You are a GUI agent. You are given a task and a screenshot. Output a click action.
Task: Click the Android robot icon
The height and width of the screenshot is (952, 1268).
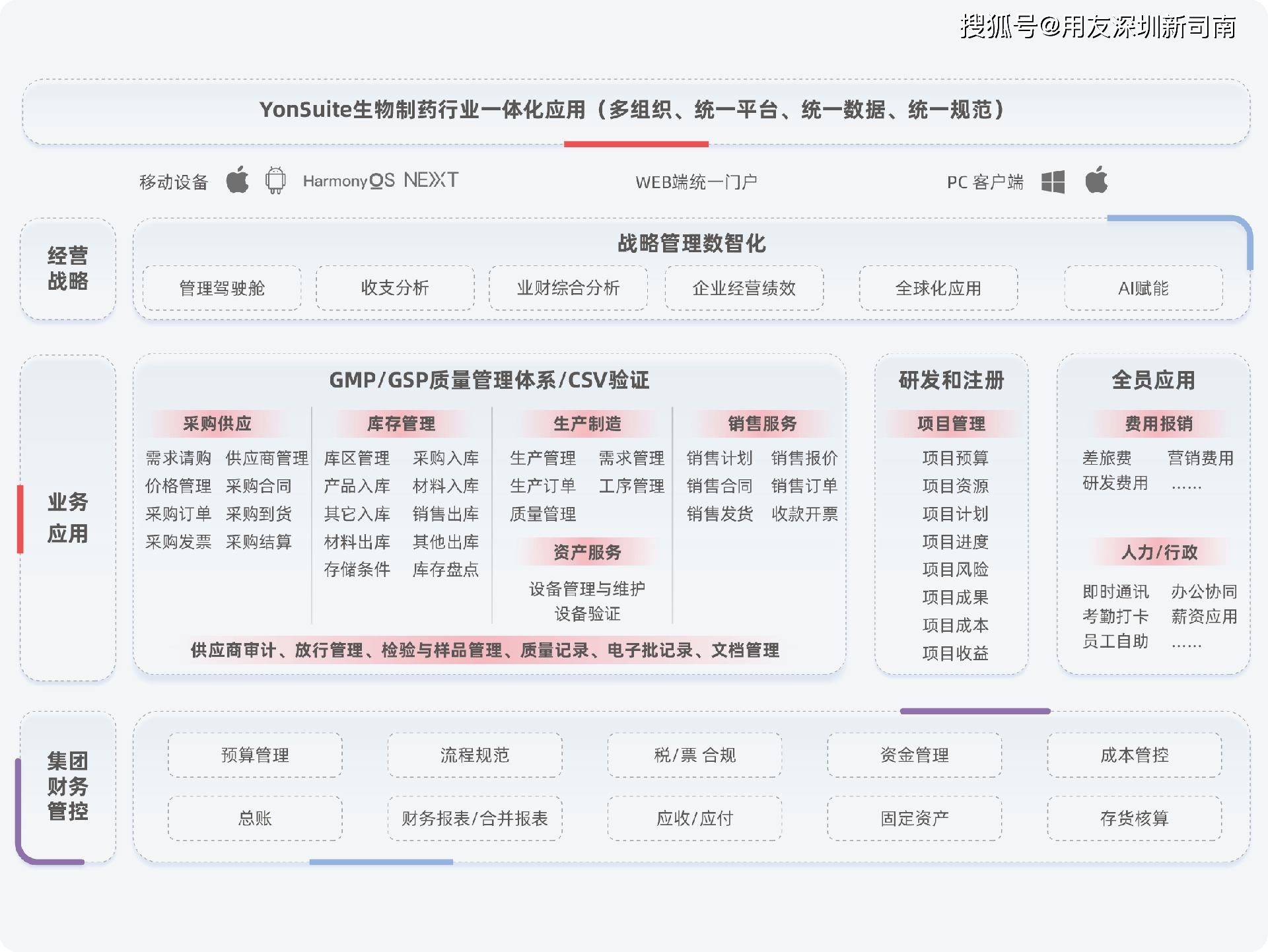pyautogui.click(x=275, y=180)
